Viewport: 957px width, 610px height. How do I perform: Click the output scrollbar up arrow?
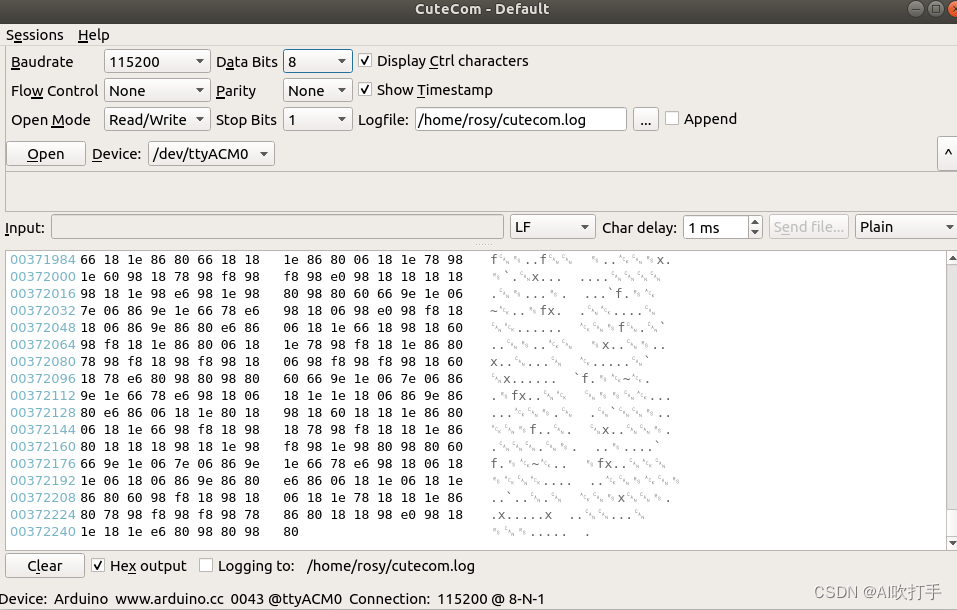952,258
